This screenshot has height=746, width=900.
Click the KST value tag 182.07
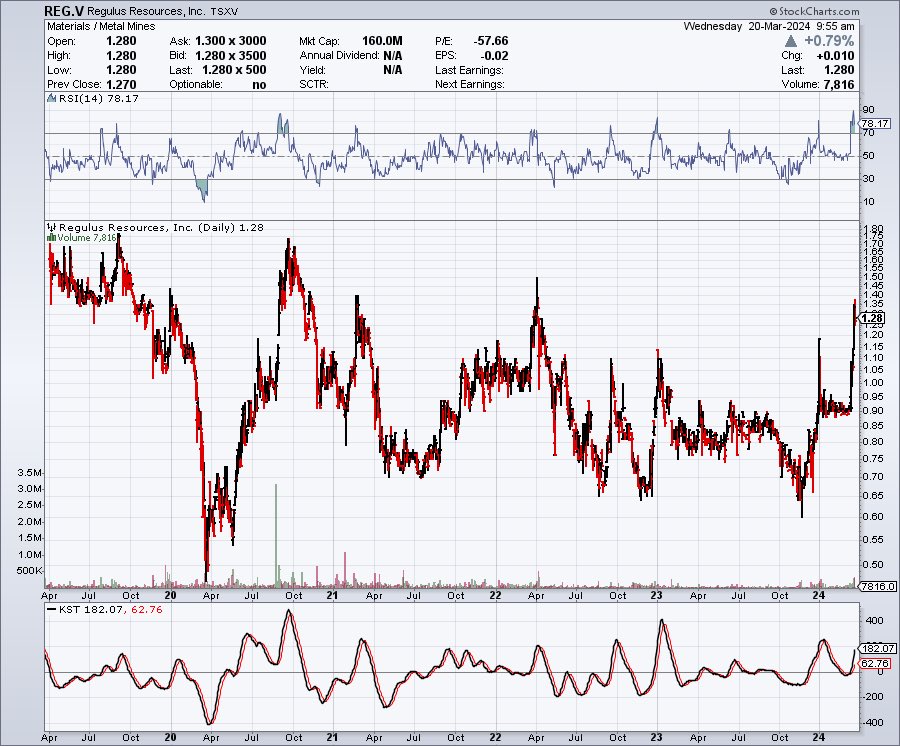[878, 648]
